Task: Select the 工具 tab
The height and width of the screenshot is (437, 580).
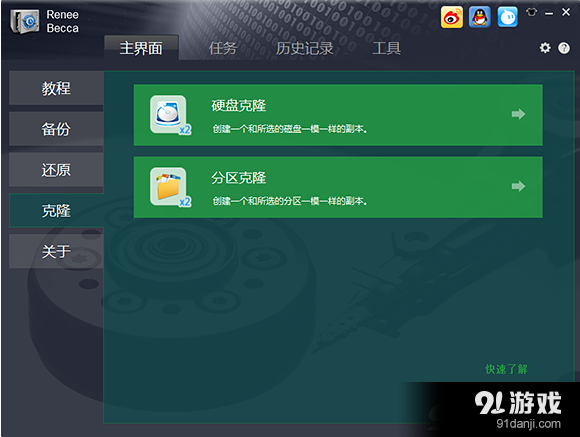Action: click(387, 48)
